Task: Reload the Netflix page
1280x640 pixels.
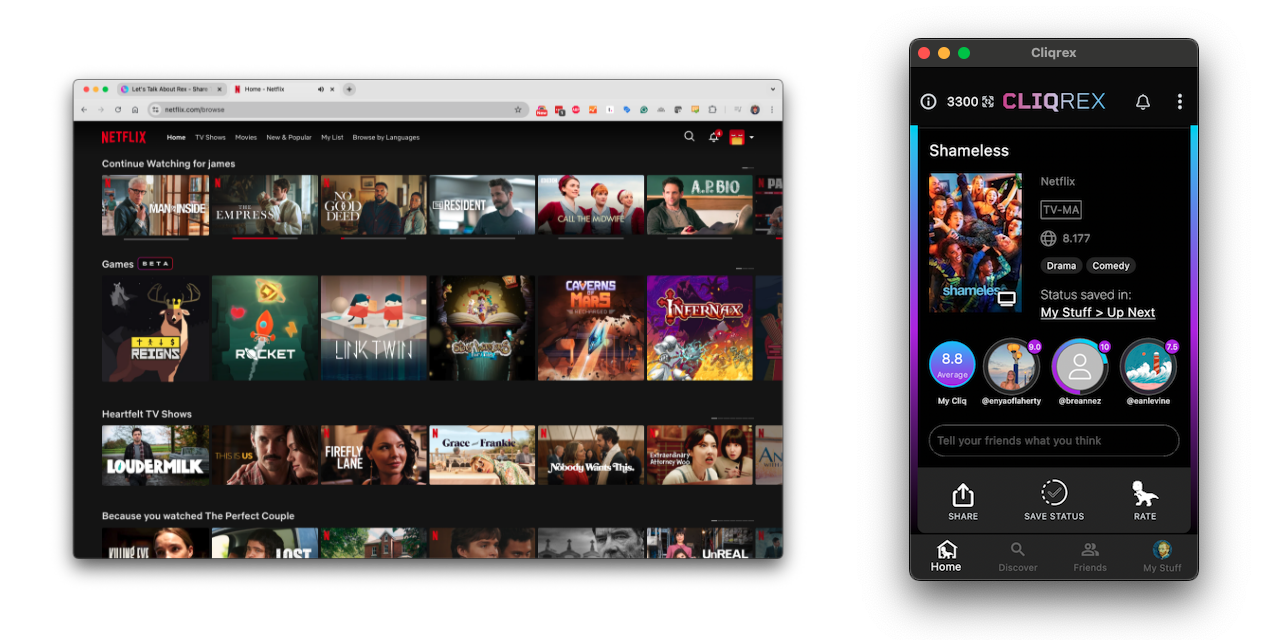Action: coord(118,109)
